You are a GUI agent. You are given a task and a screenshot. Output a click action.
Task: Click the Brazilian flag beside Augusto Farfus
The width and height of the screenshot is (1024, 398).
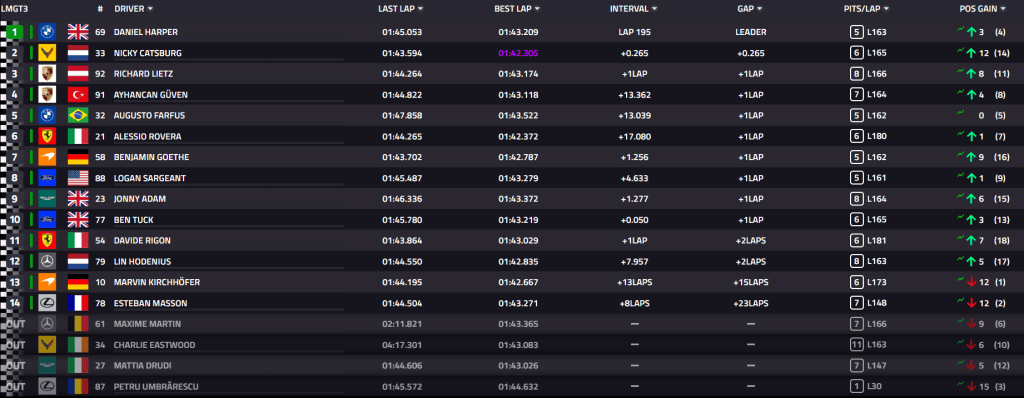click(x=78, y=116)
